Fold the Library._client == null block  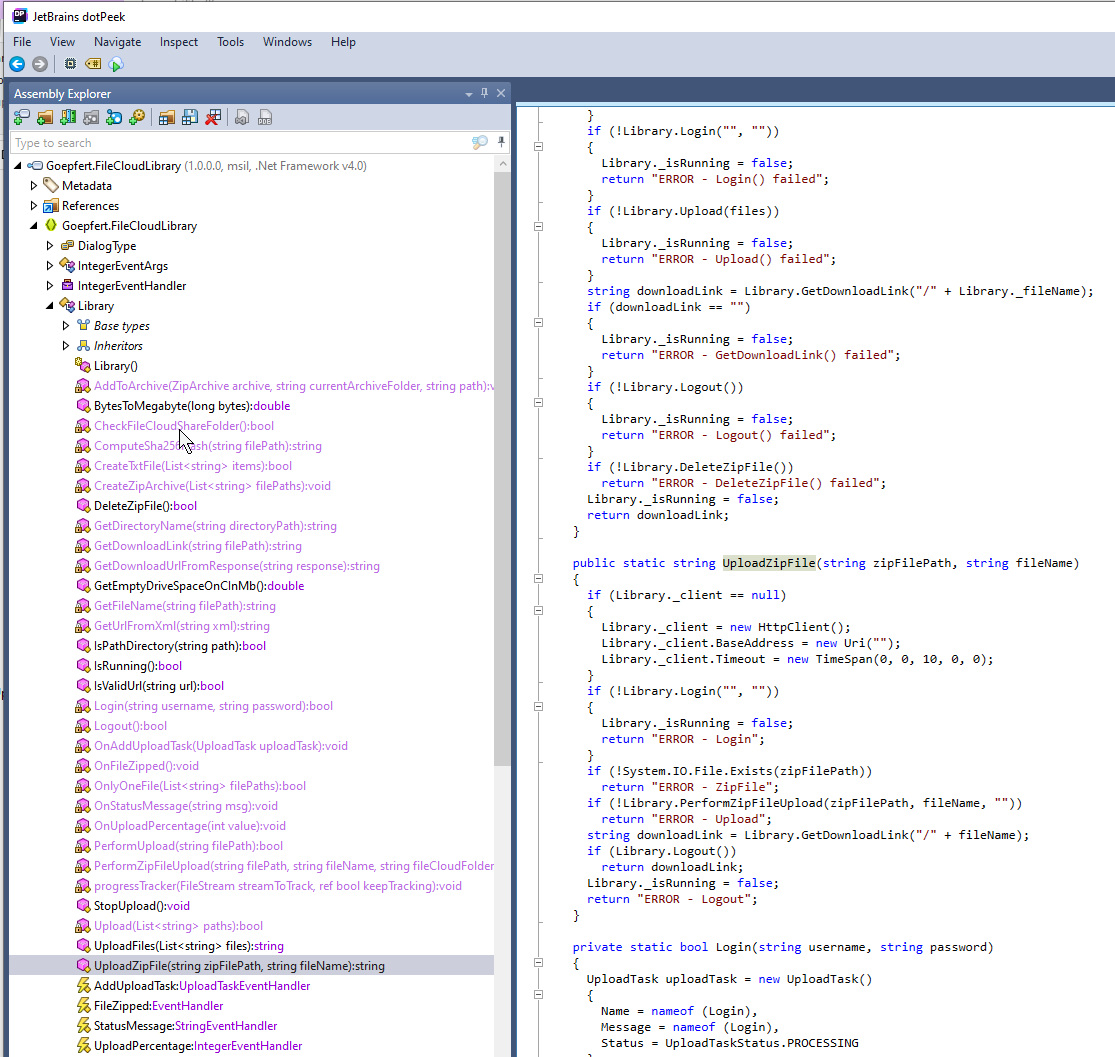[538, 611]
